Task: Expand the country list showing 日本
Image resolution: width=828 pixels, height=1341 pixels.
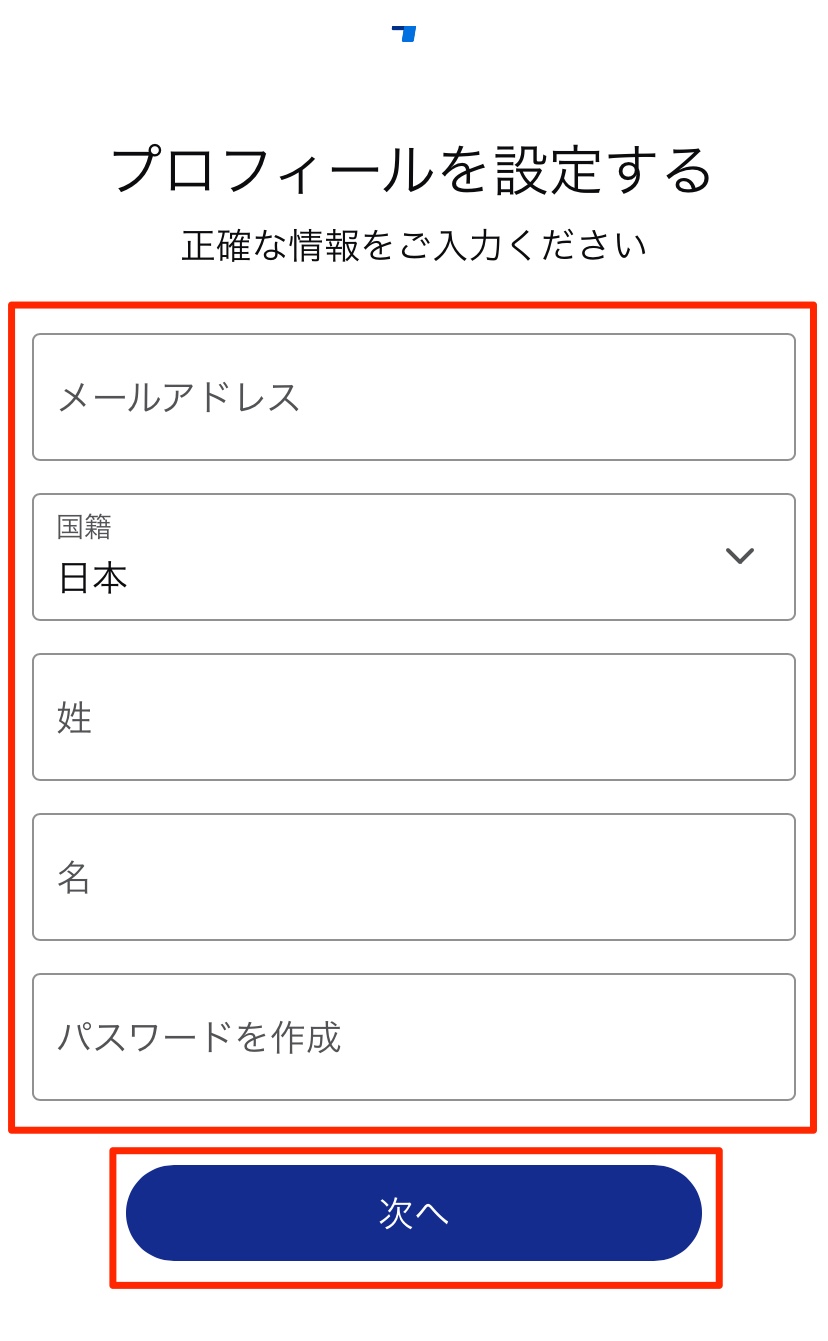Action: (x=414, y=557)
